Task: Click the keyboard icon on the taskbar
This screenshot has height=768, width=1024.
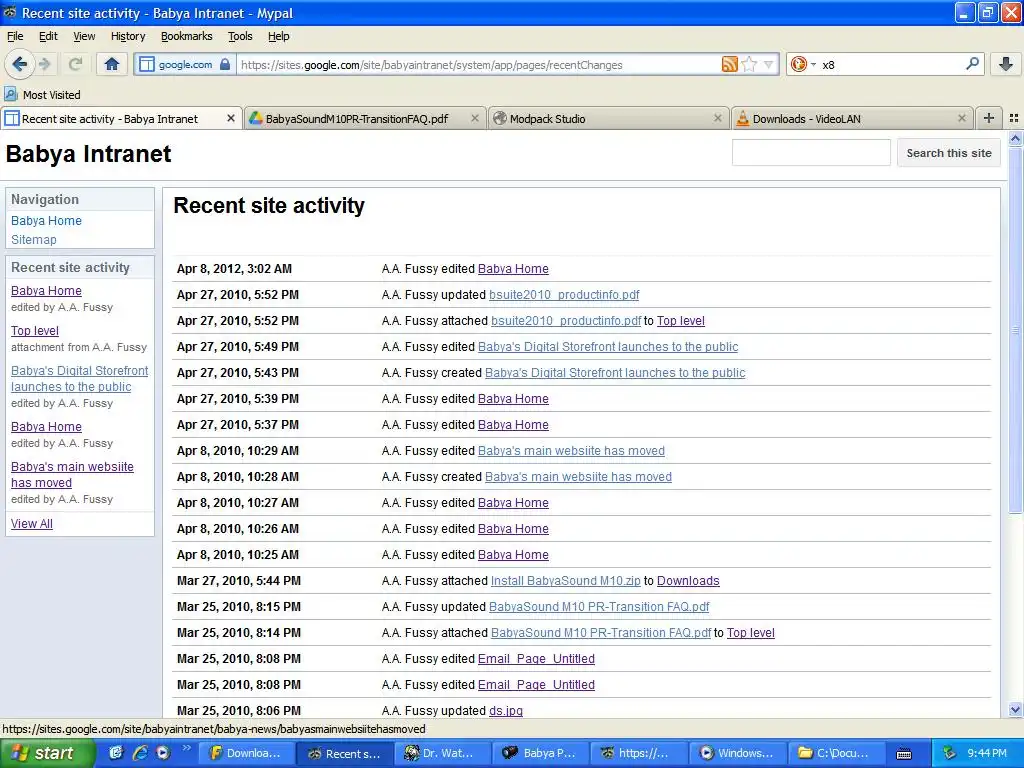Action: (904, 754)
